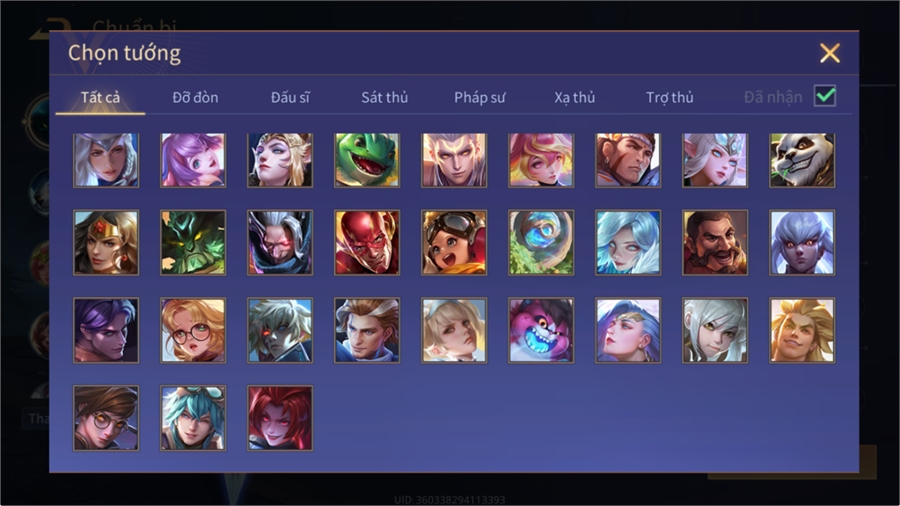
Task: Open the Trợ thủ tab
Action: (669, 98)
